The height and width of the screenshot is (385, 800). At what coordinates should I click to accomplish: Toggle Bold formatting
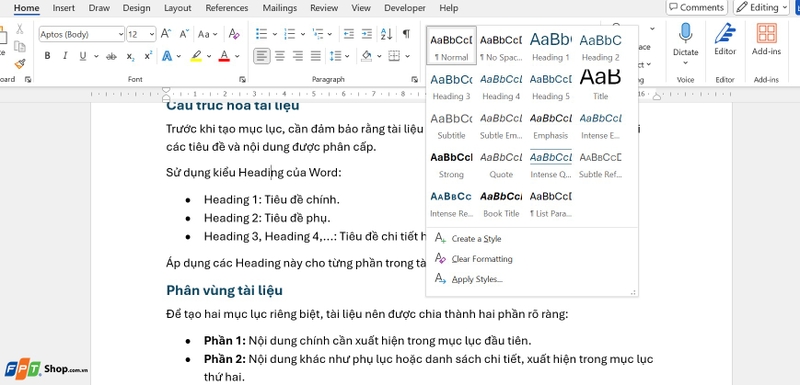47,56
